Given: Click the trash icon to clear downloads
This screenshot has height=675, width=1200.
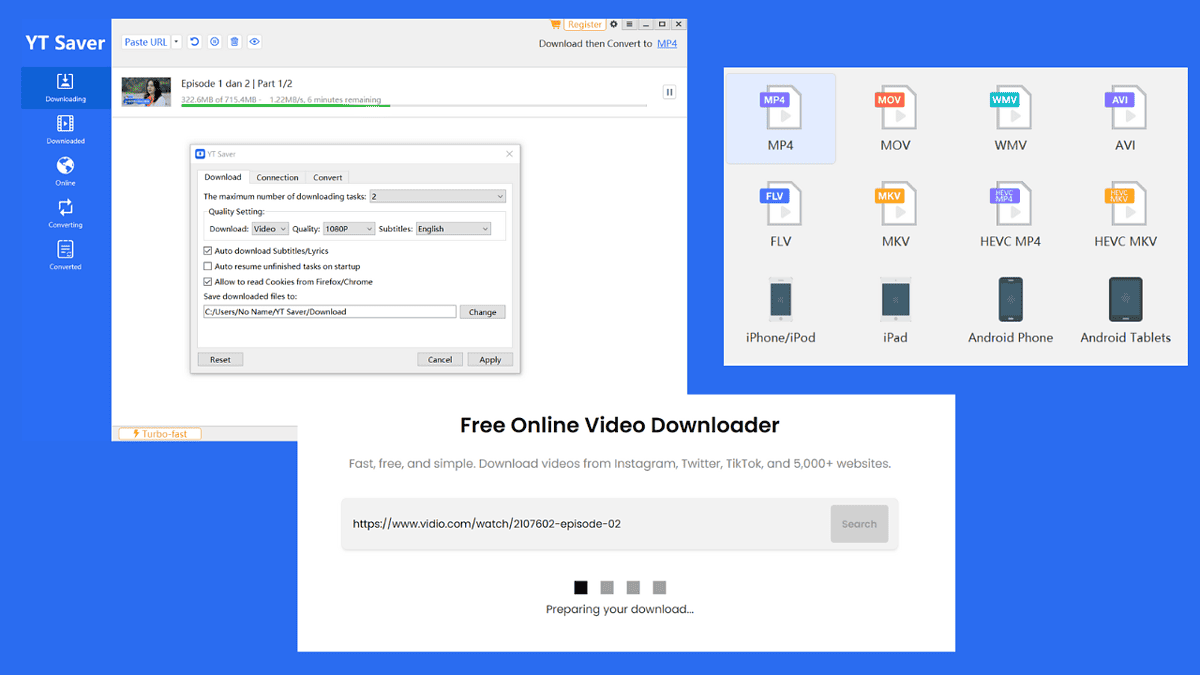Looking at the screenshot, I should (x=234, y=41).
